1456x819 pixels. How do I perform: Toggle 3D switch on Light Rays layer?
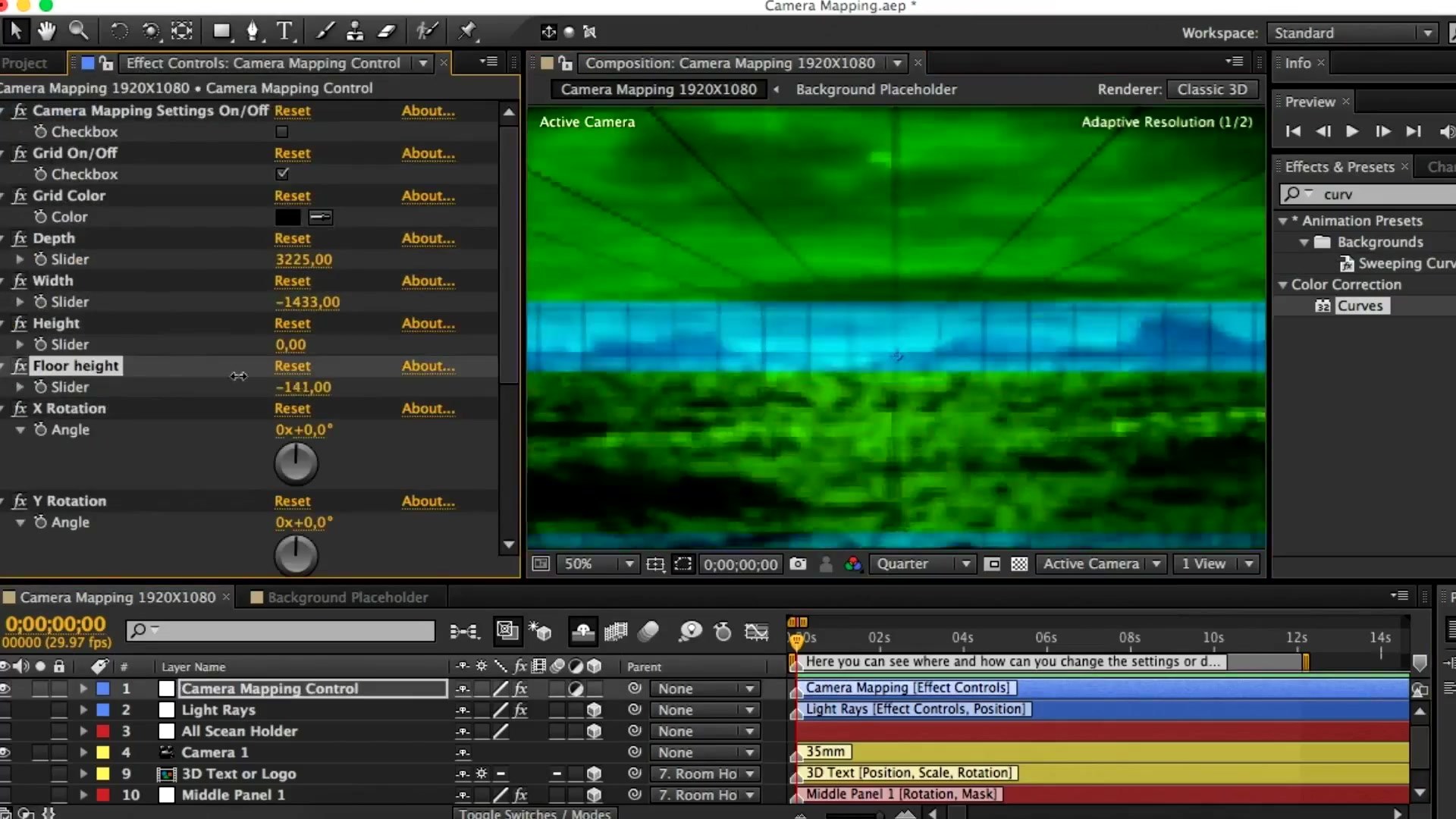click(595, 710)
